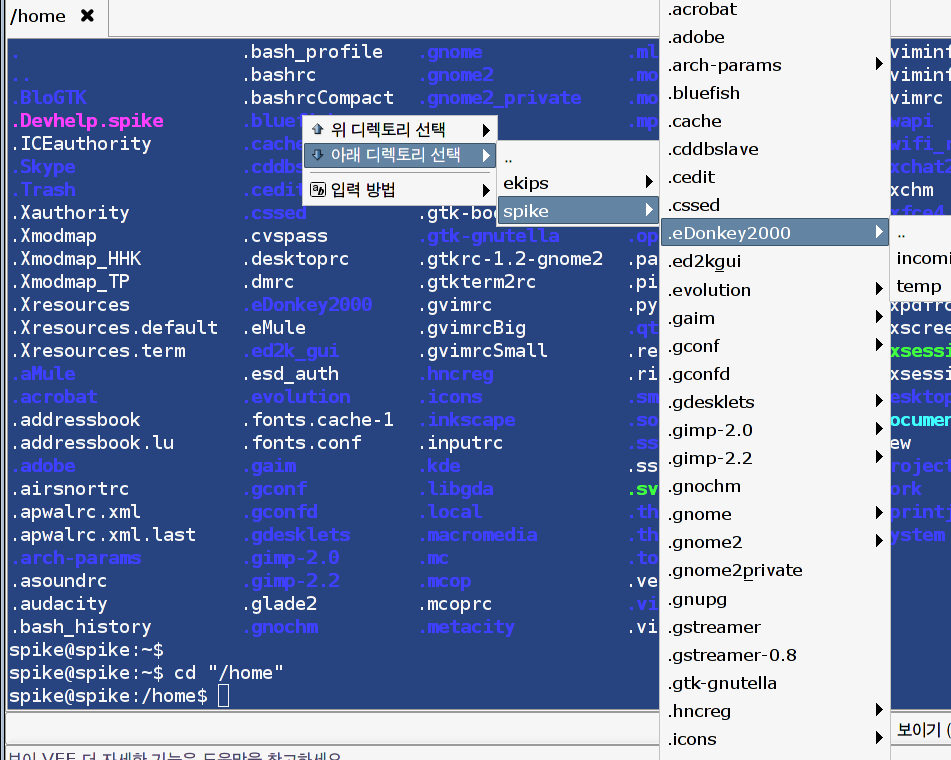Viewport: 951px width, 760px height.
Task: Expand the ekips submenu arrow
Action: click(649, 183)
